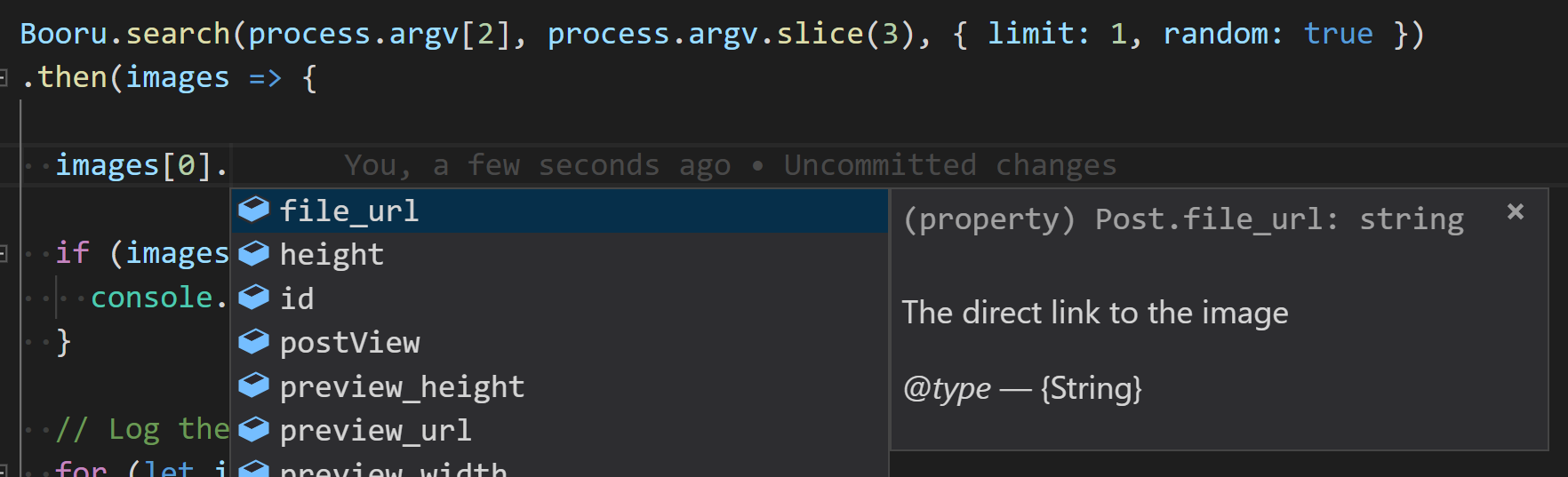The width and height of the screenshot is (1568, 477).
Task: Click the preview_height property cube icon
Action: [253, 386]
